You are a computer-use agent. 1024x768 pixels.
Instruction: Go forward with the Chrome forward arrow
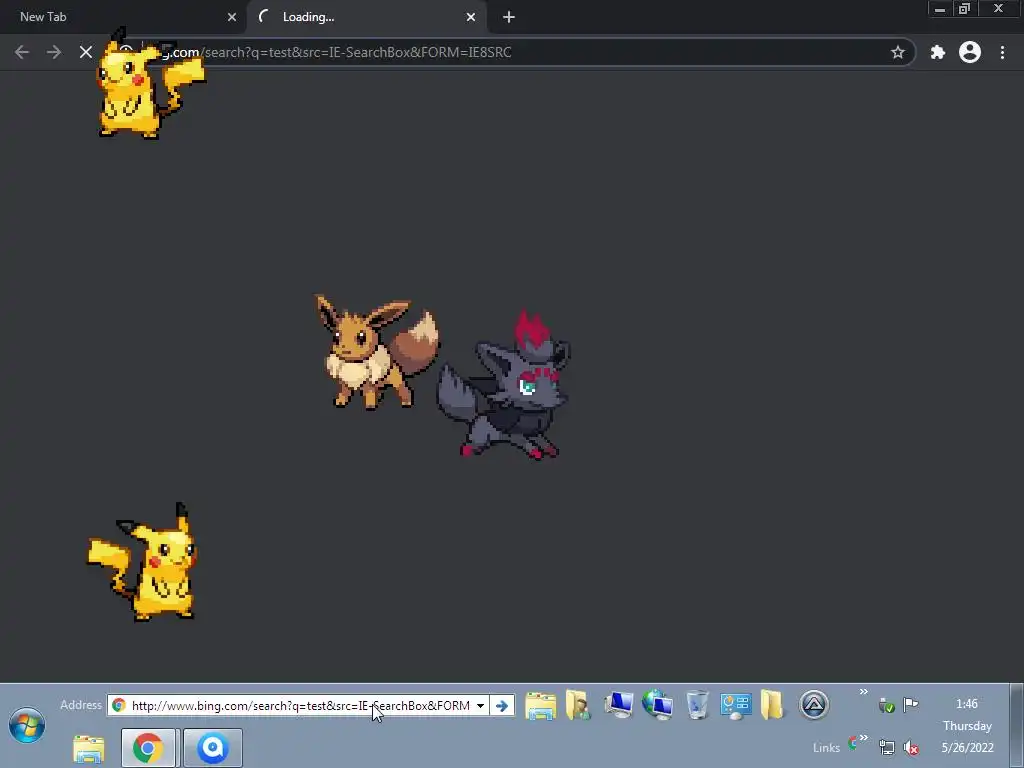(54, 52)
